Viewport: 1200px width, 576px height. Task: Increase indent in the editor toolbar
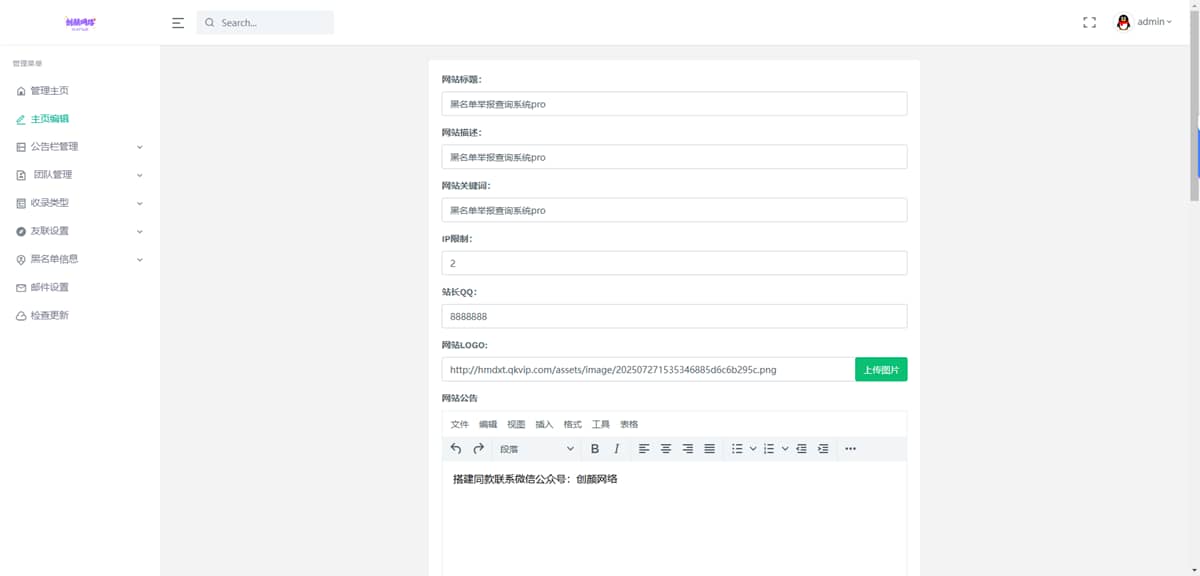pos(823,449)
